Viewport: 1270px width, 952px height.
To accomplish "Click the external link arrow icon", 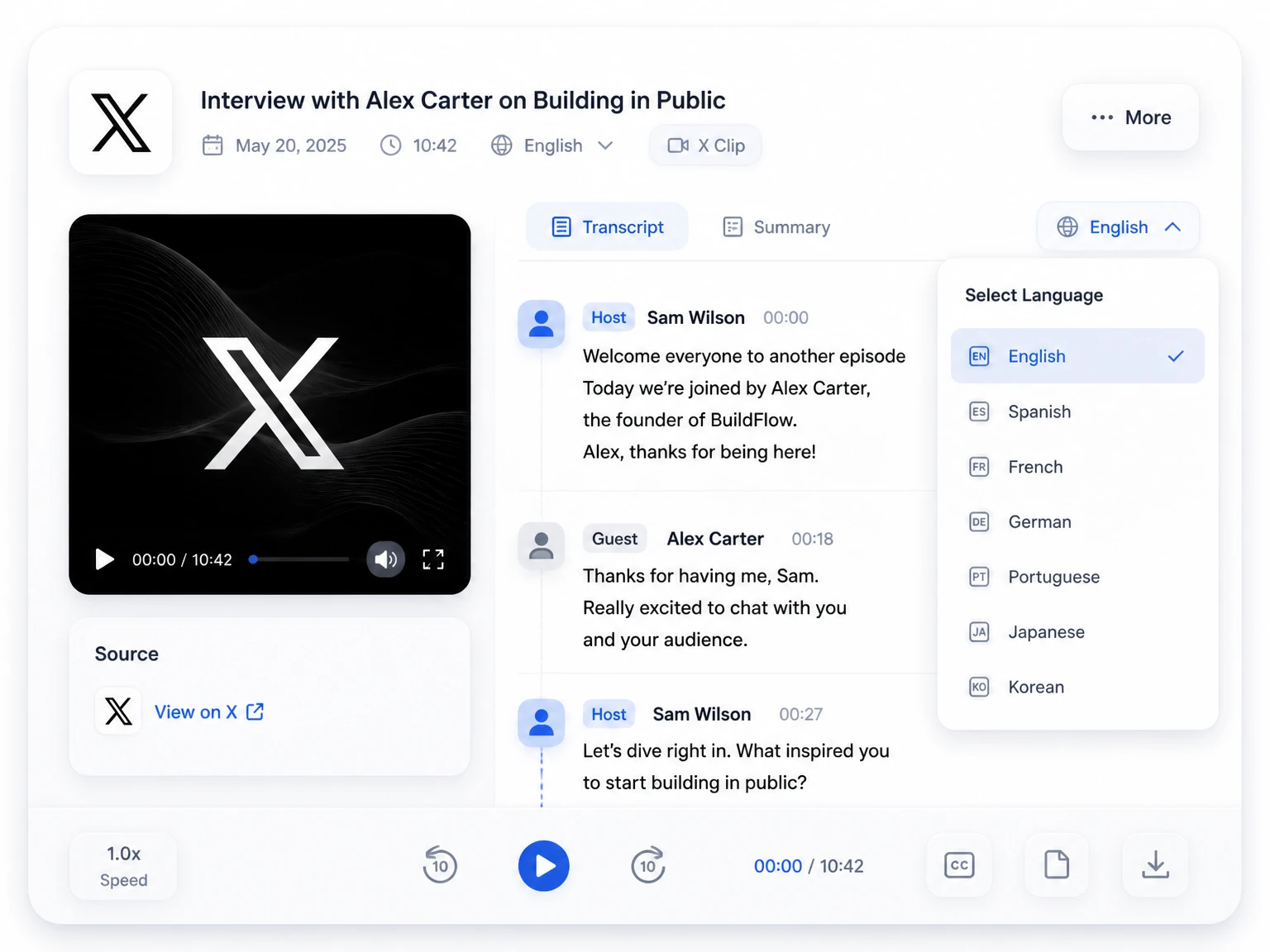I will coord(255,712).
